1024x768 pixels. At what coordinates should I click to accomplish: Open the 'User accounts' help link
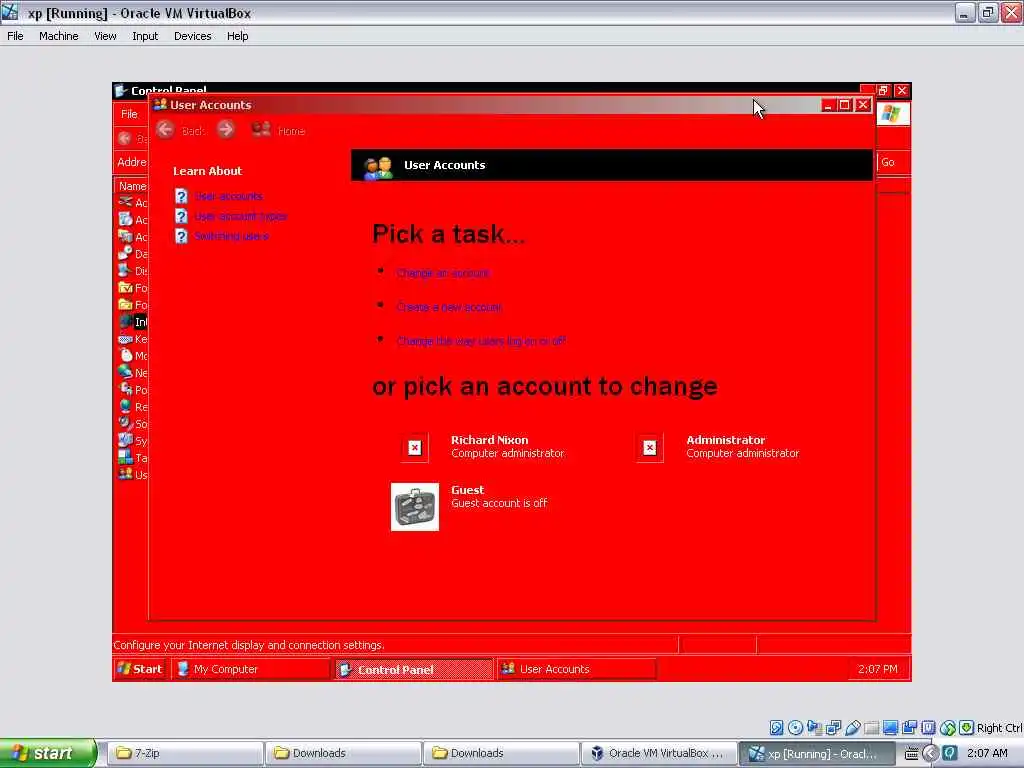pyautogui.click(x=229, y=196)
